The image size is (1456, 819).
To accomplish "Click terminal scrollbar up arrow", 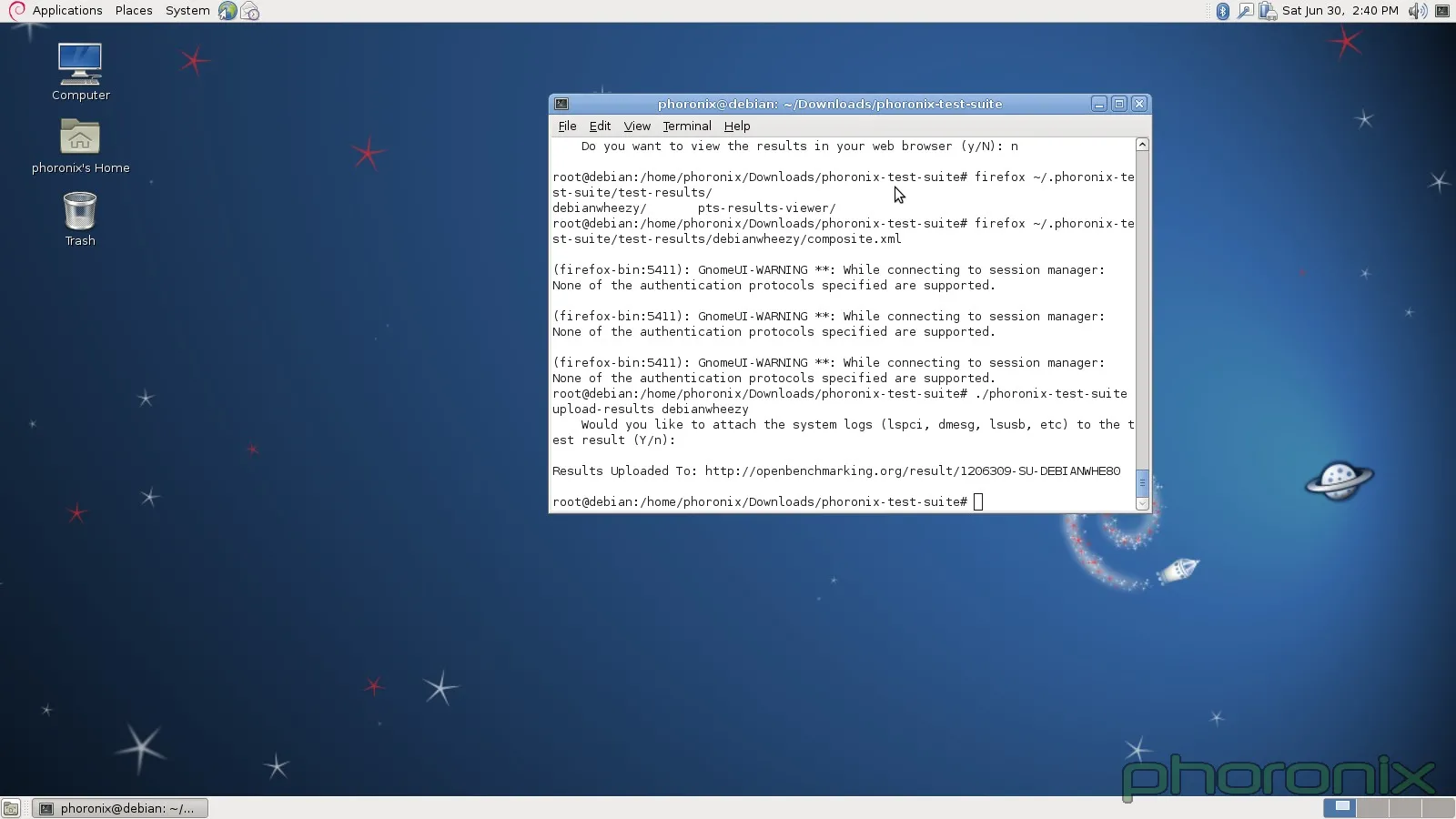I will 1142,145.
